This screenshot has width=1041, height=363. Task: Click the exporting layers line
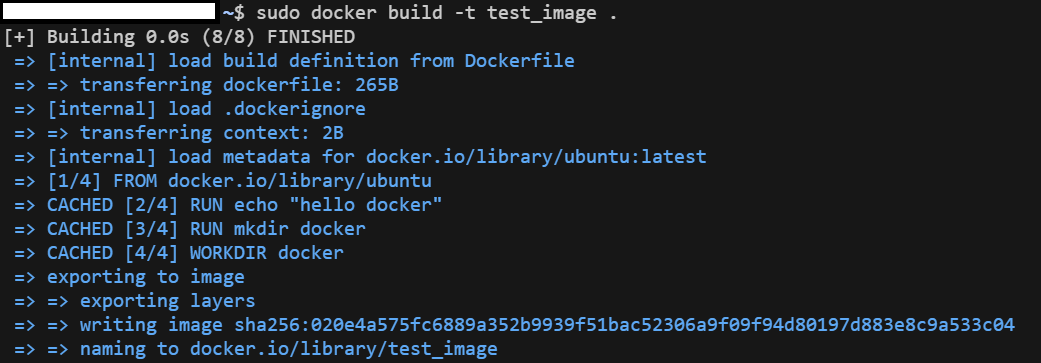(135, 301)
